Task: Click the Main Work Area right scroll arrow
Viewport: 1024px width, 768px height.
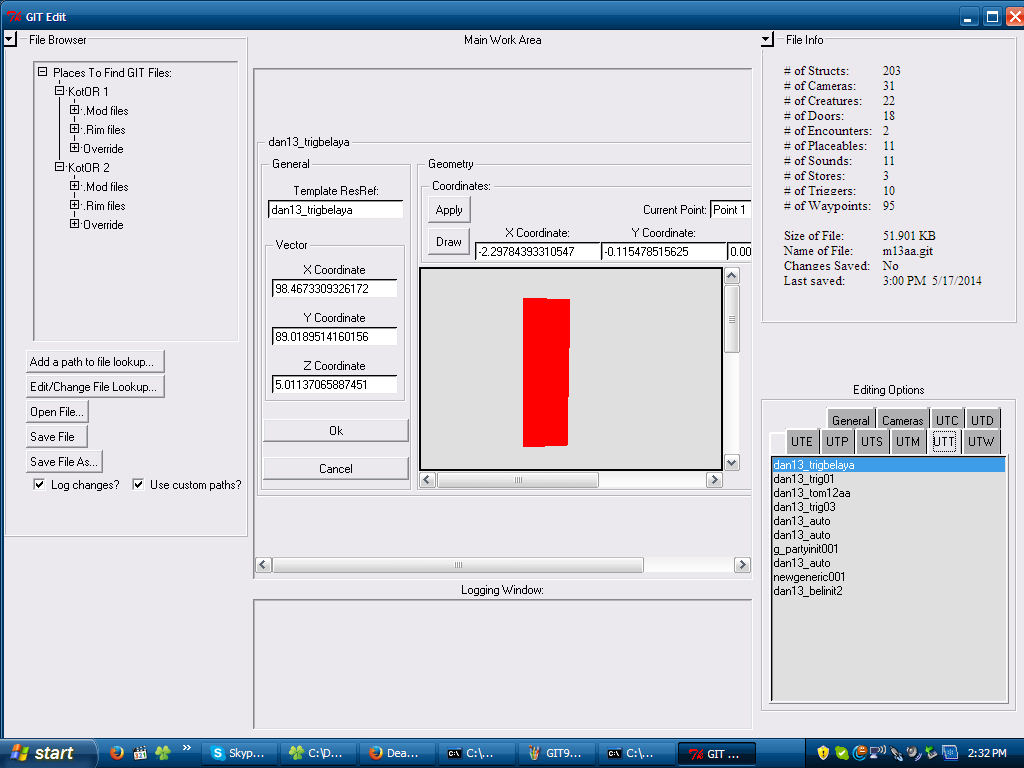Action: coord(742,565)
